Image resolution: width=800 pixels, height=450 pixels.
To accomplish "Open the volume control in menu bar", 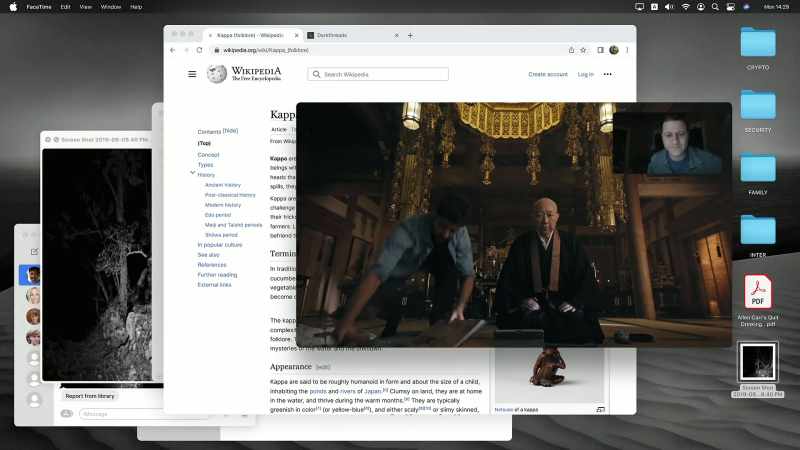I will click(x=669, y=7).
